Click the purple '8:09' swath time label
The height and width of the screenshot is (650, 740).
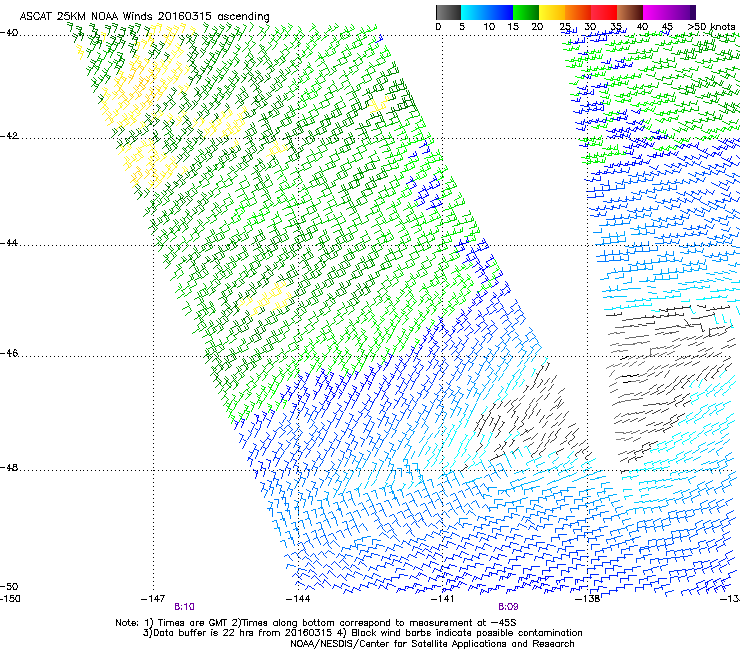coord(508,607)
